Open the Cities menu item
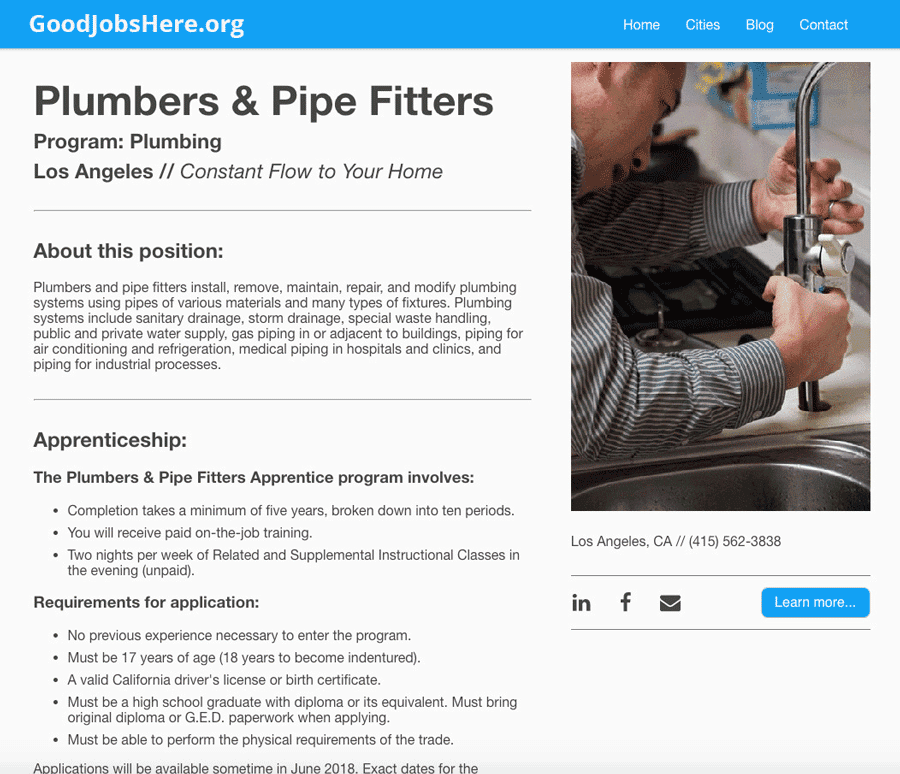The height and width of the screenshot is (774, 900). click(702, 25)
